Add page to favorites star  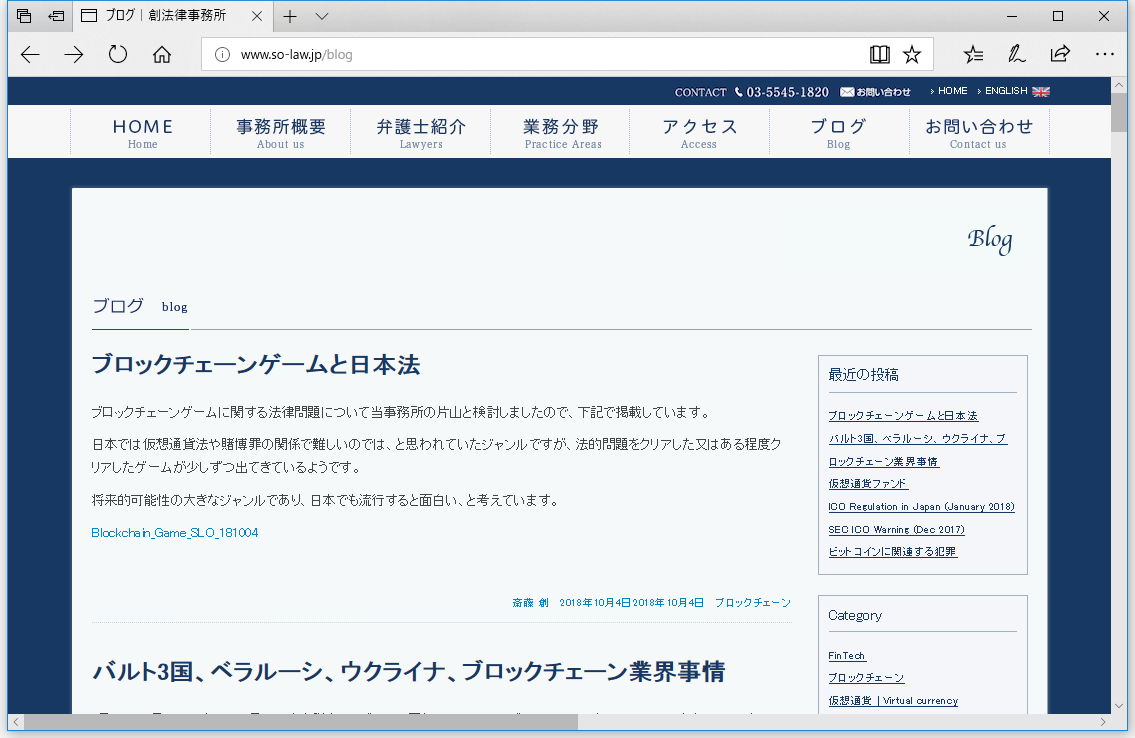pyautogui.click(x=912, y=54)
